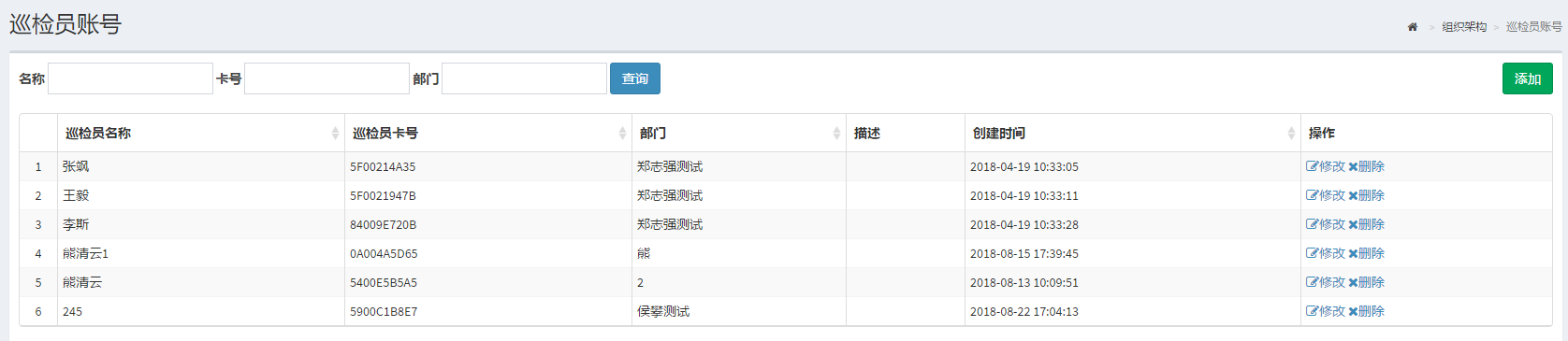This screenshot has height=341, width=1568.
Task: Focus the 名称 search input field
Action: [x=130, y=78]
